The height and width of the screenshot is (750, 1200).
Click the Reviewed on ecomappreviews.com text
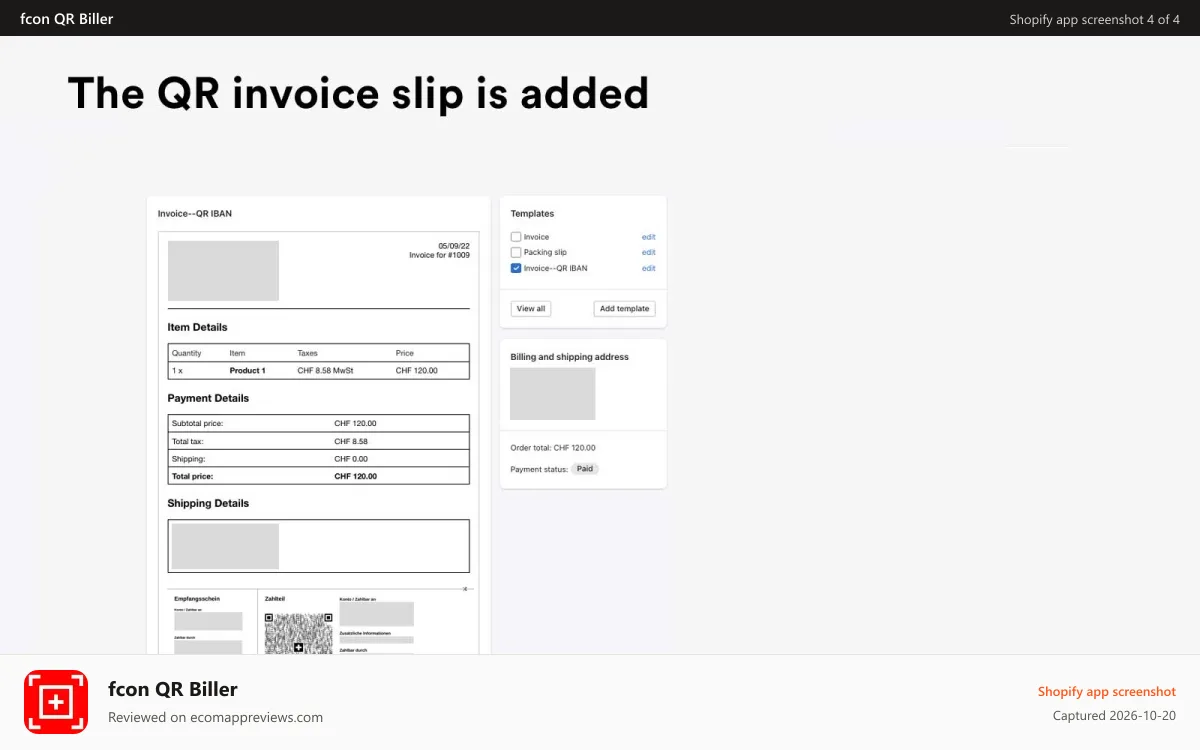pyautogui.click(x=215, y=717)
